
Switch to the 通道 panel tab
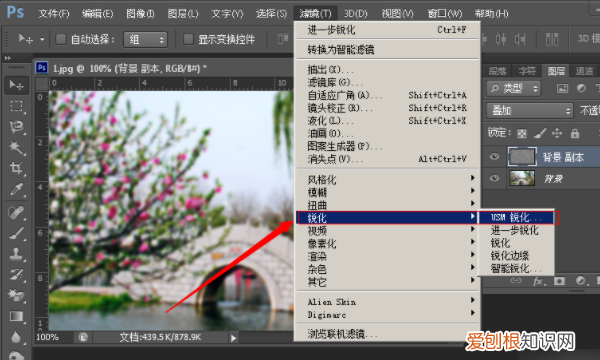click(x=584, y=71)
